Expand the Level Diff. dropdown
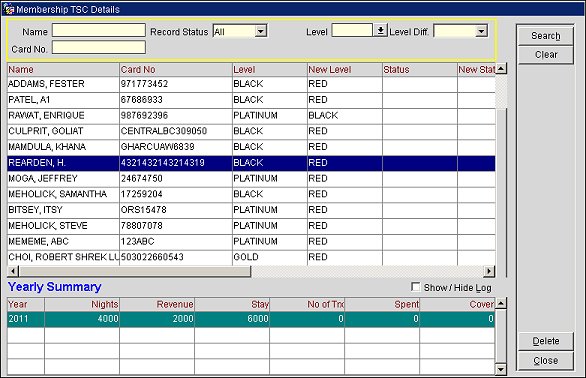The width and height of the screenshot is (586, 378). click(482, 31)
